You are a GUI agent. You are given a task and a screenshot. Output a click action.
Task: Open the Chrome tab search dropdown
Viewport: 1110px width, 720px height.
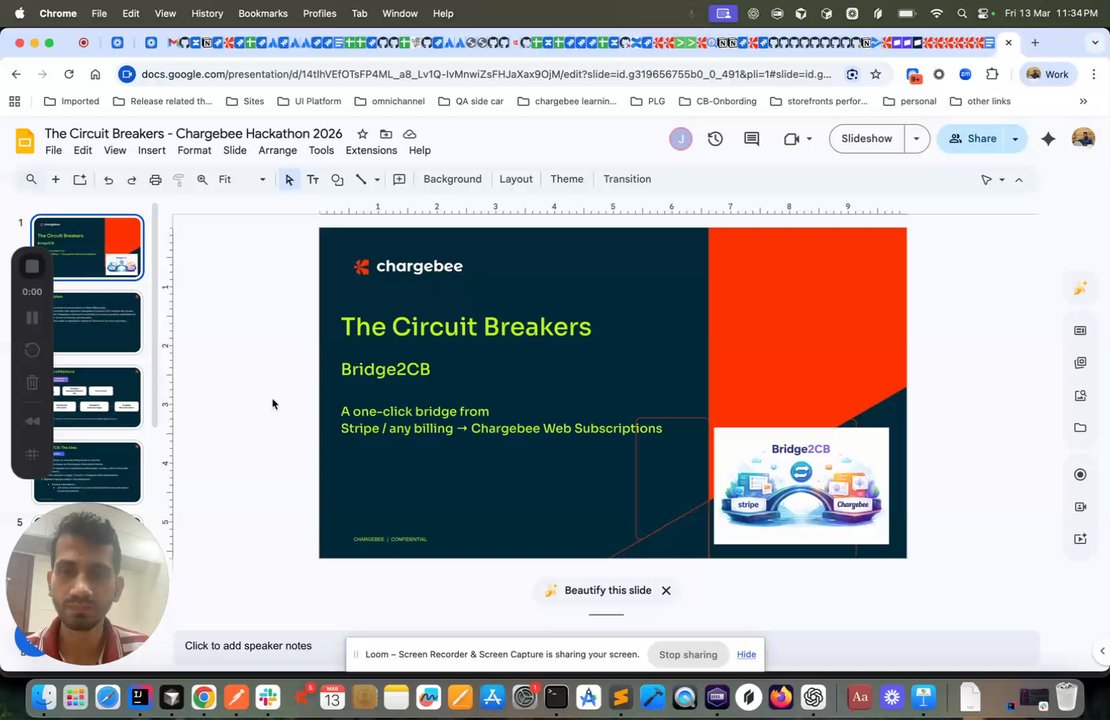click(x=1094, y=42)
